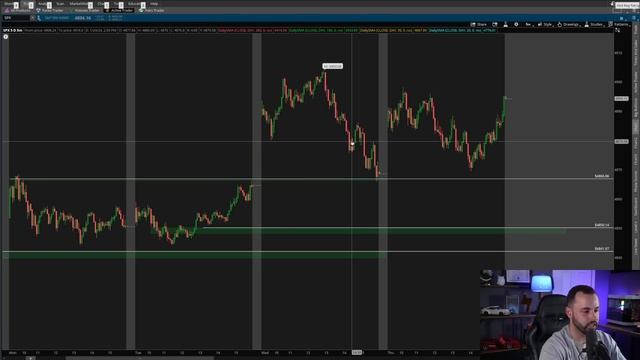Open the symbol selector dropdown arrow

(x=33, y=18)
